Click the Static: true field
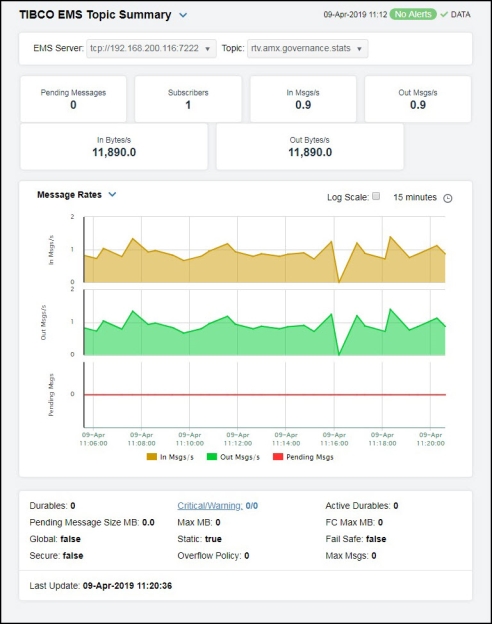This screenshot has height=624, width=492. pos(199,539)
